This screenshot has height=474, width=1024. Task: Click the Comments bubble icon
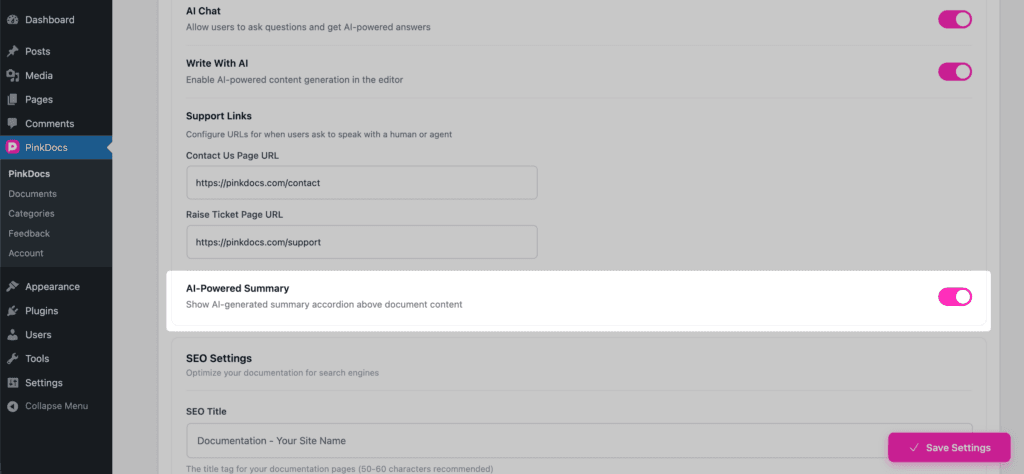point(12,123)
